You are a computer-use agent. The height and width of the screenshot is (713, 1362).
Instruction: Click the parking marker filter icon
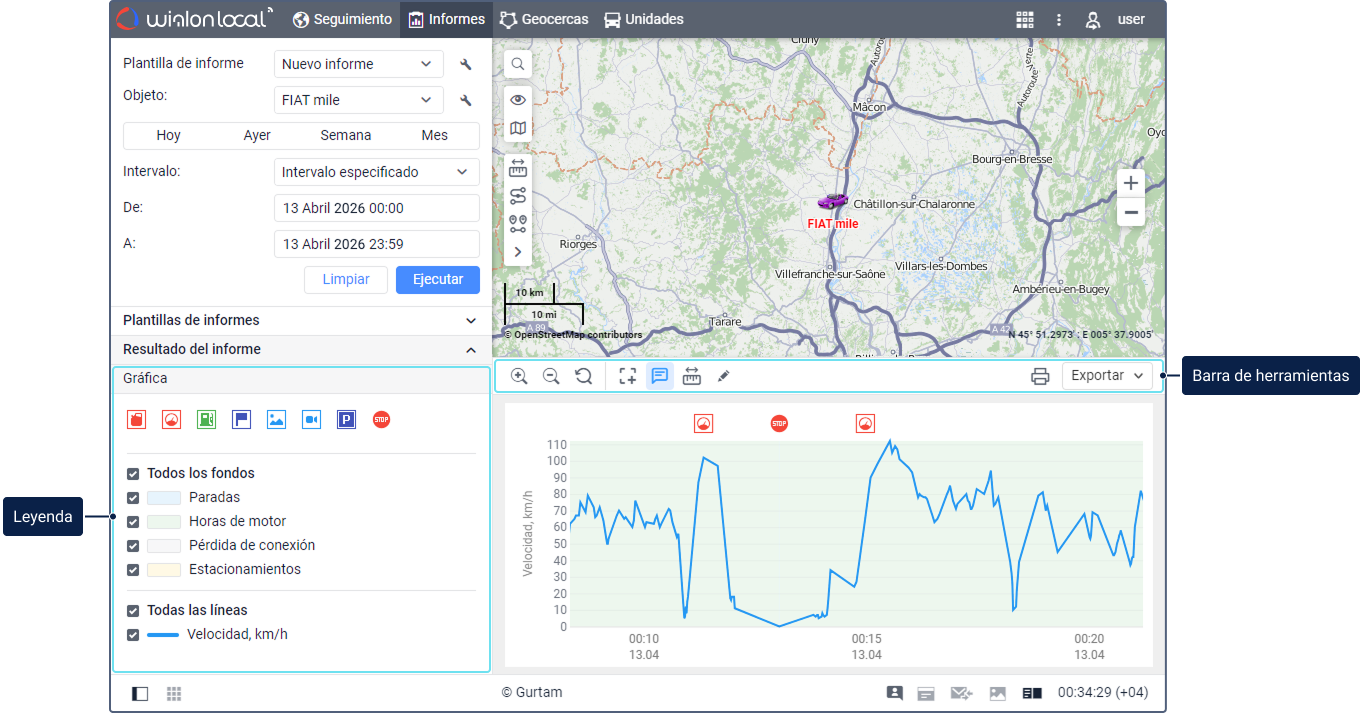coord(346,420)
